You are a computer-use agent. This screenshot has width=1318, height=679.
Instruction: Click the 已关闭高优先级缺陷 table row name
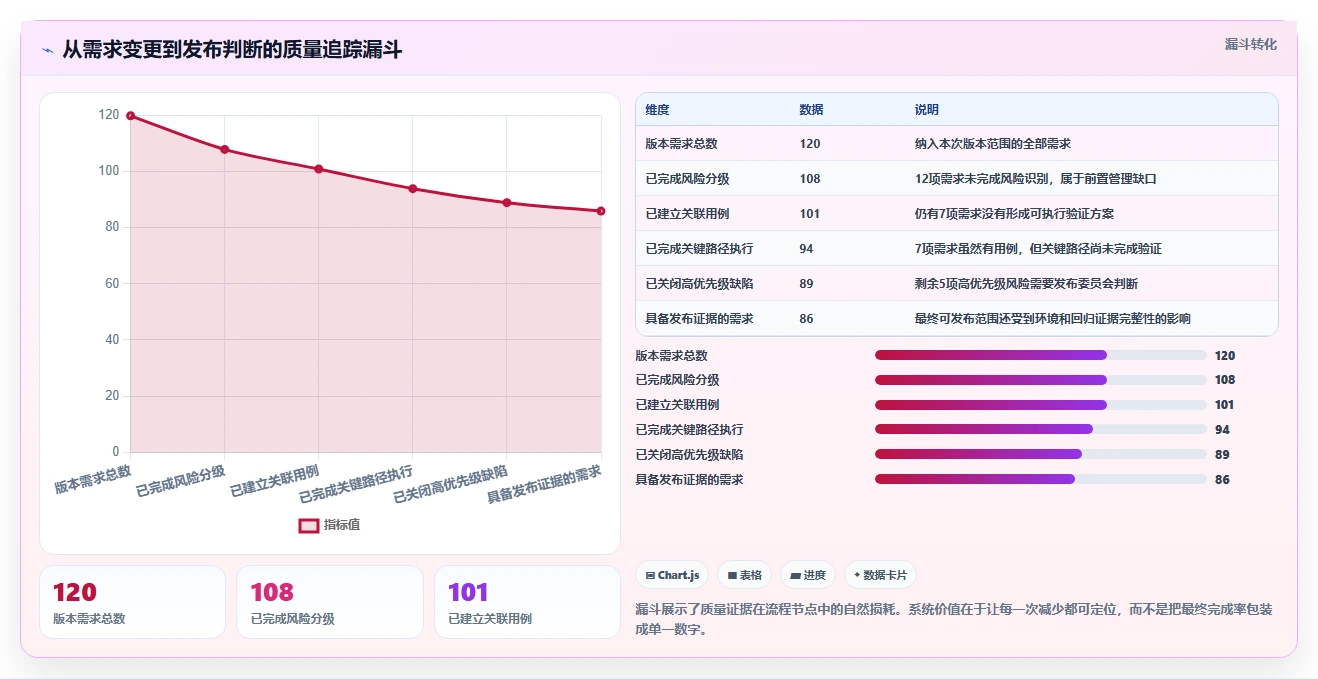pyautogui.click(x=699, y=284)
